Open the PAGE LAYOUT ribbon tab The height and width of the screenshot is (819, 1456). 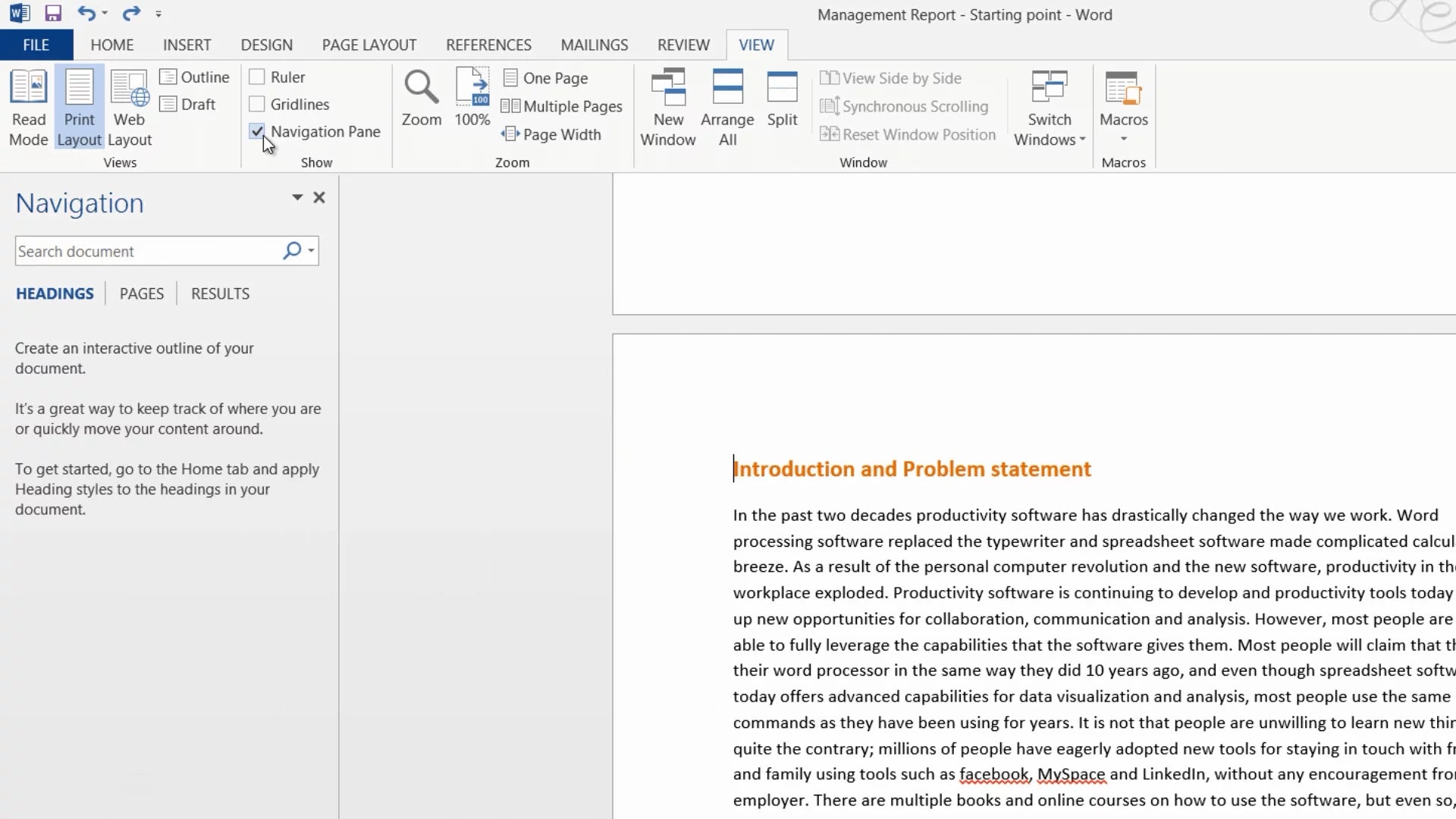coord(369,45)
